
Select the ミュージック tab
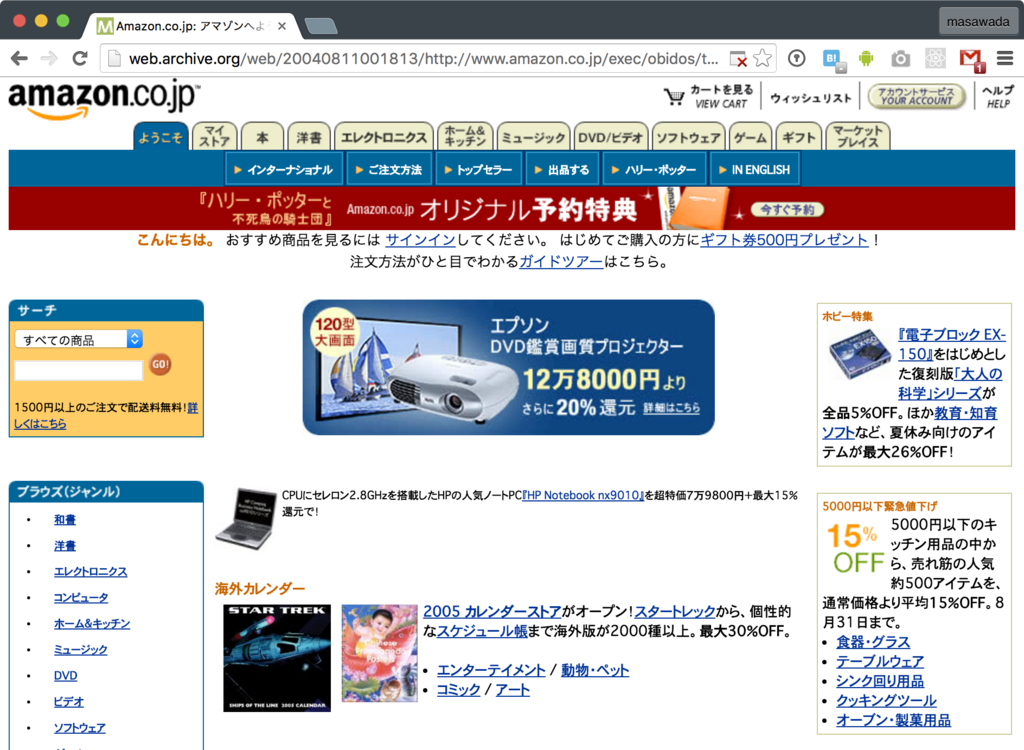tap(533, 137)
